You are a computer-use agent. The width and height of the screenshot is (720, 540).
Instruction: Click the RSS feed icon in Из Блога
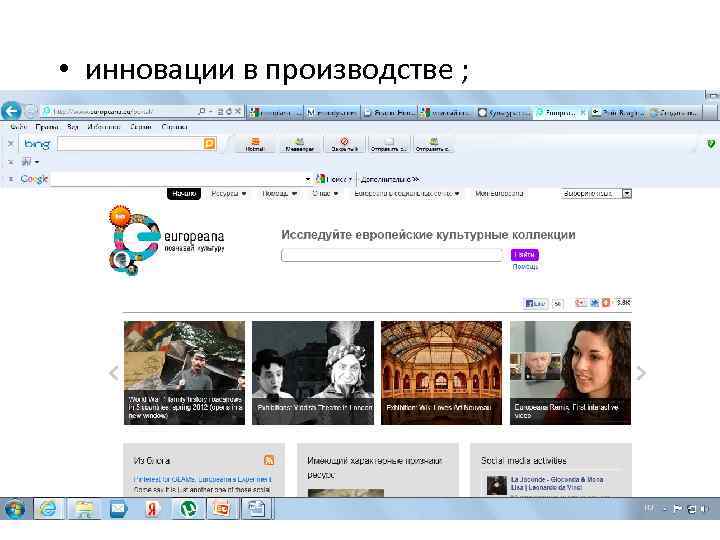click(269, 460)
